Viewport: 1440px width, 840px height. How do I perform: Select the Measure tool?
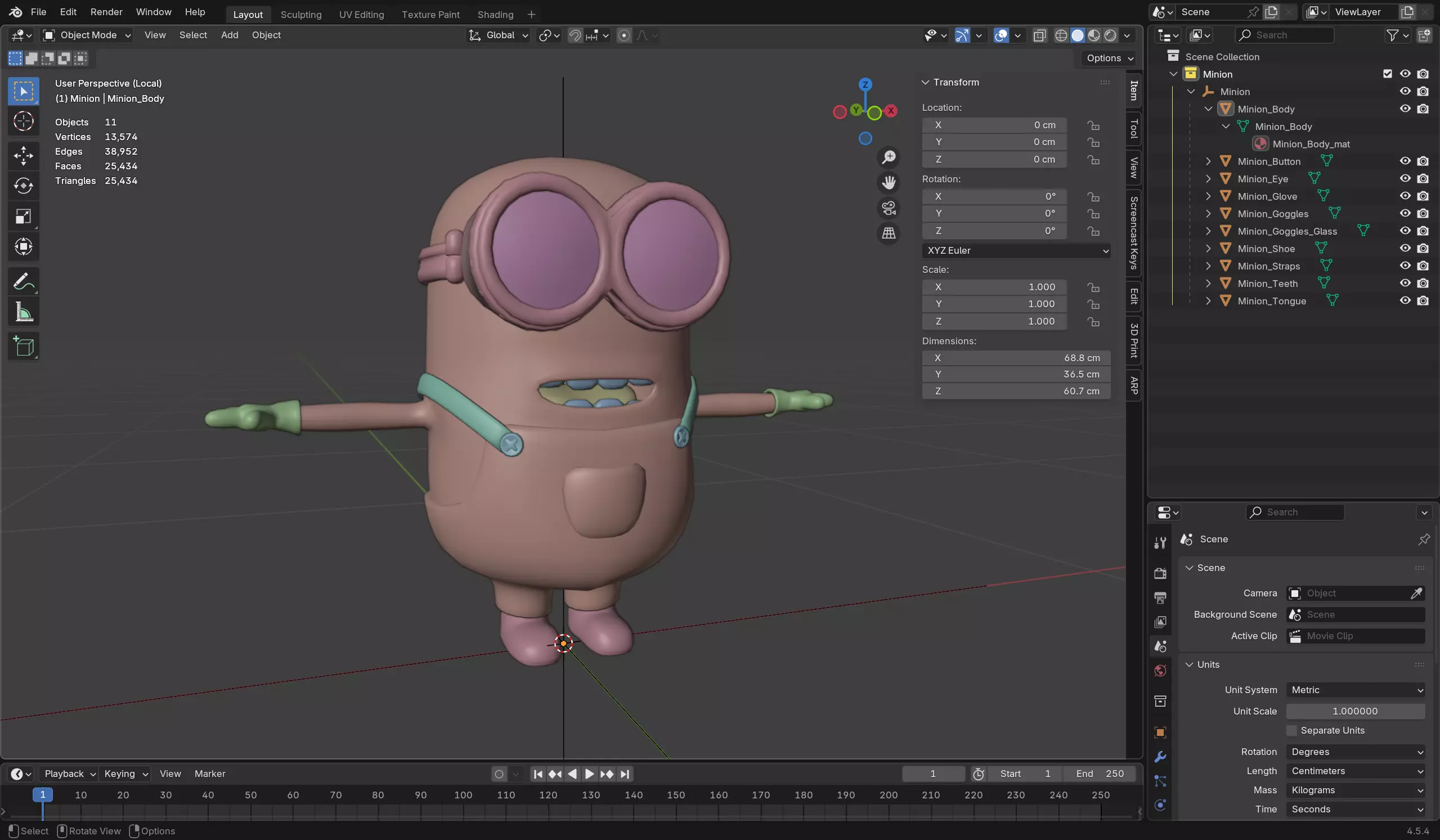[x=24, y=312]
